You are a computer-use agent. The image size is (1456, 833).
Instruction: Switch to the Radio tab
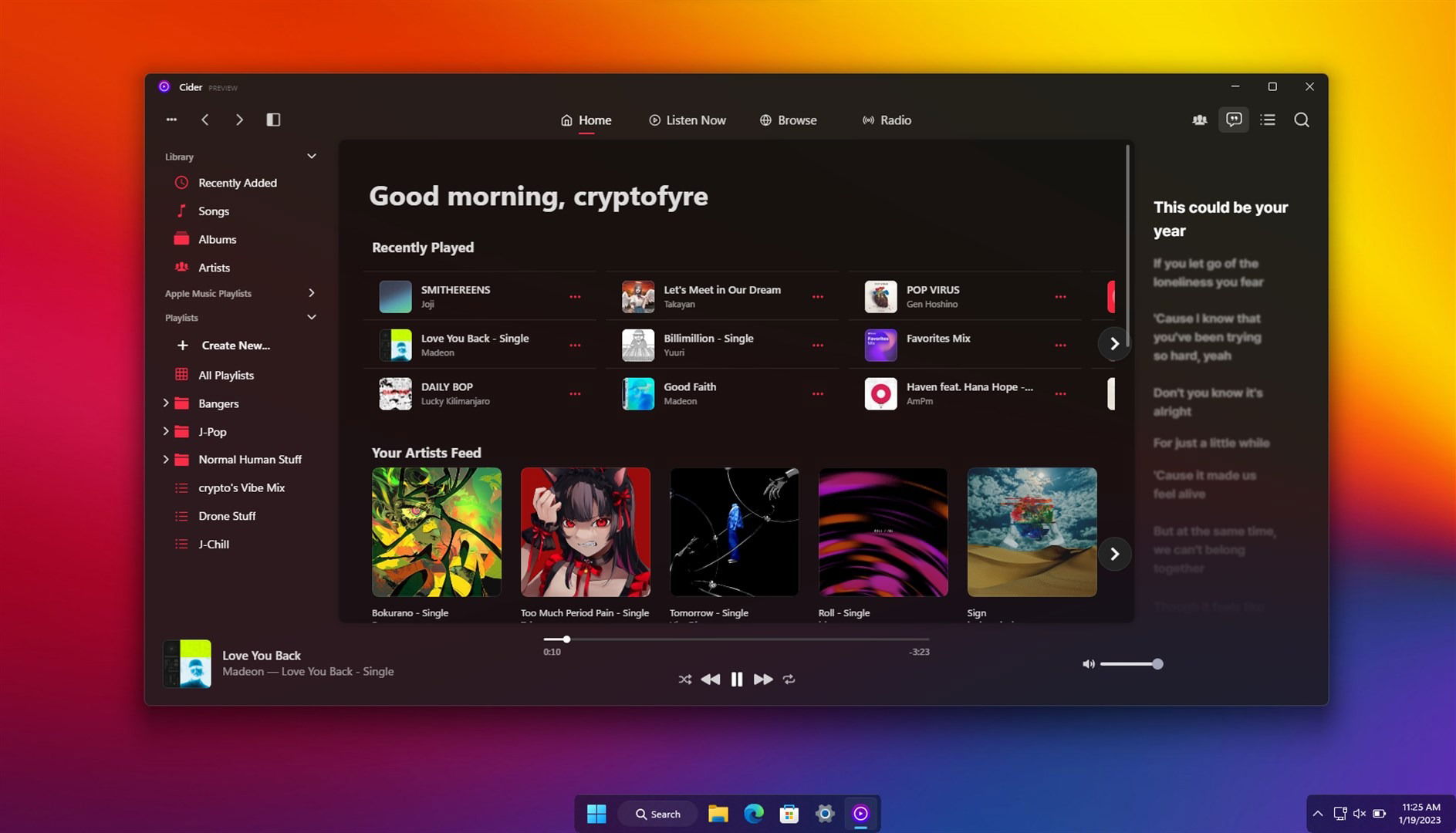coord(887,120)
